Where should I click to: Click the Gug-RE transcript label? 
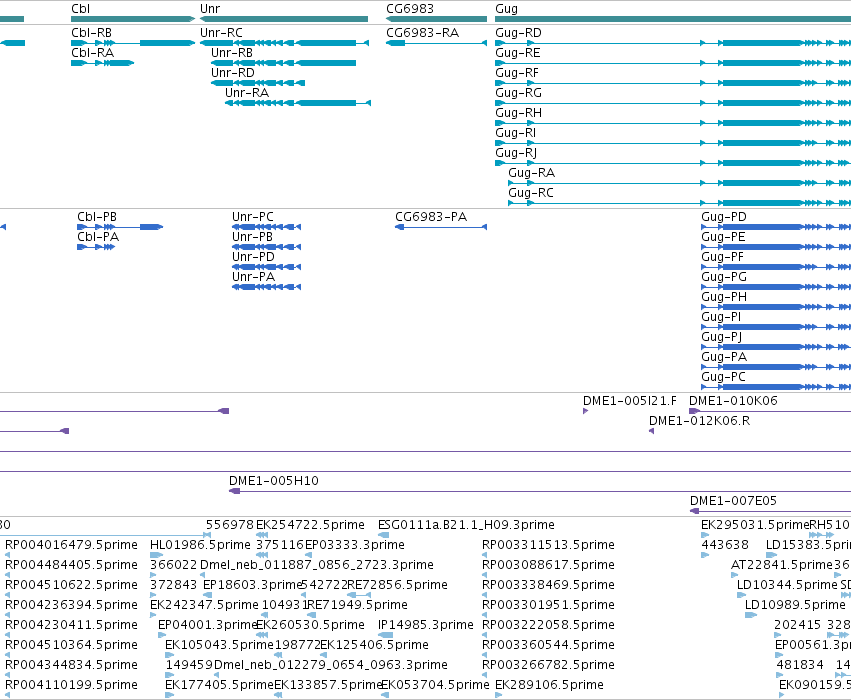pyautogui.click(x=518, y=53)
